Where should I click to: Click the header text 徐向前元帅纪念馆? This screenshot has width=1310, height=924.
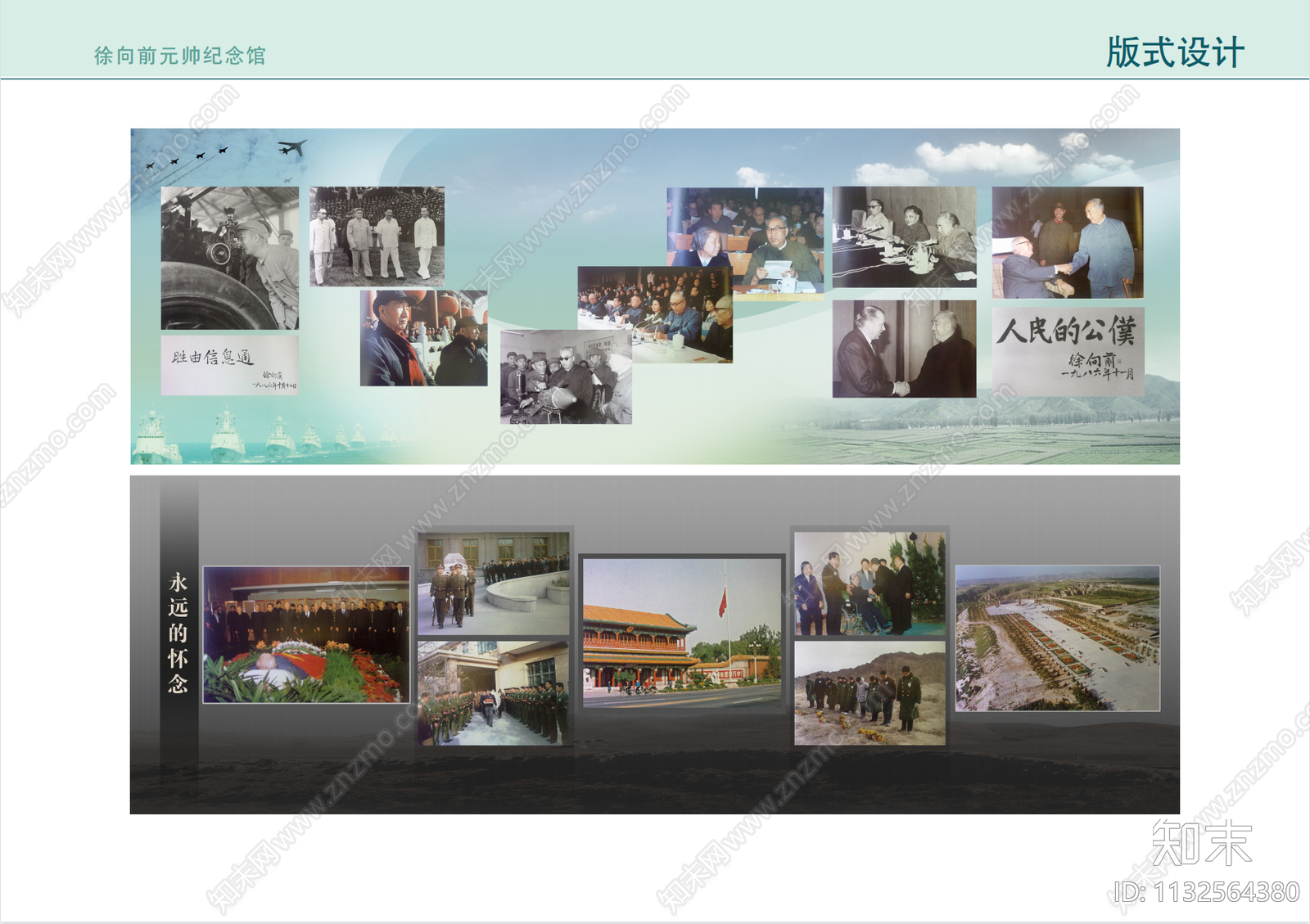click(180, 56)
